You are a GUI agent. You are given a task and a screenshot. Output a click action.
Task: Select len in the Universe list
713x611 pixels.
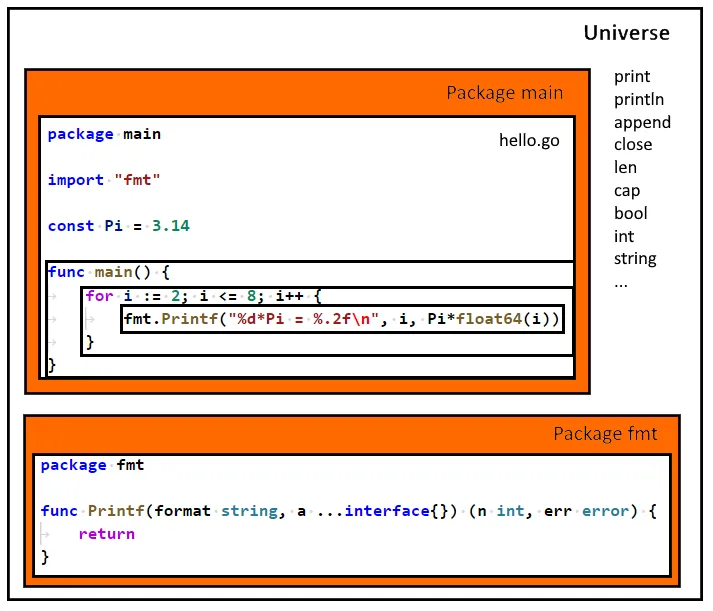[x=625, y=167]
